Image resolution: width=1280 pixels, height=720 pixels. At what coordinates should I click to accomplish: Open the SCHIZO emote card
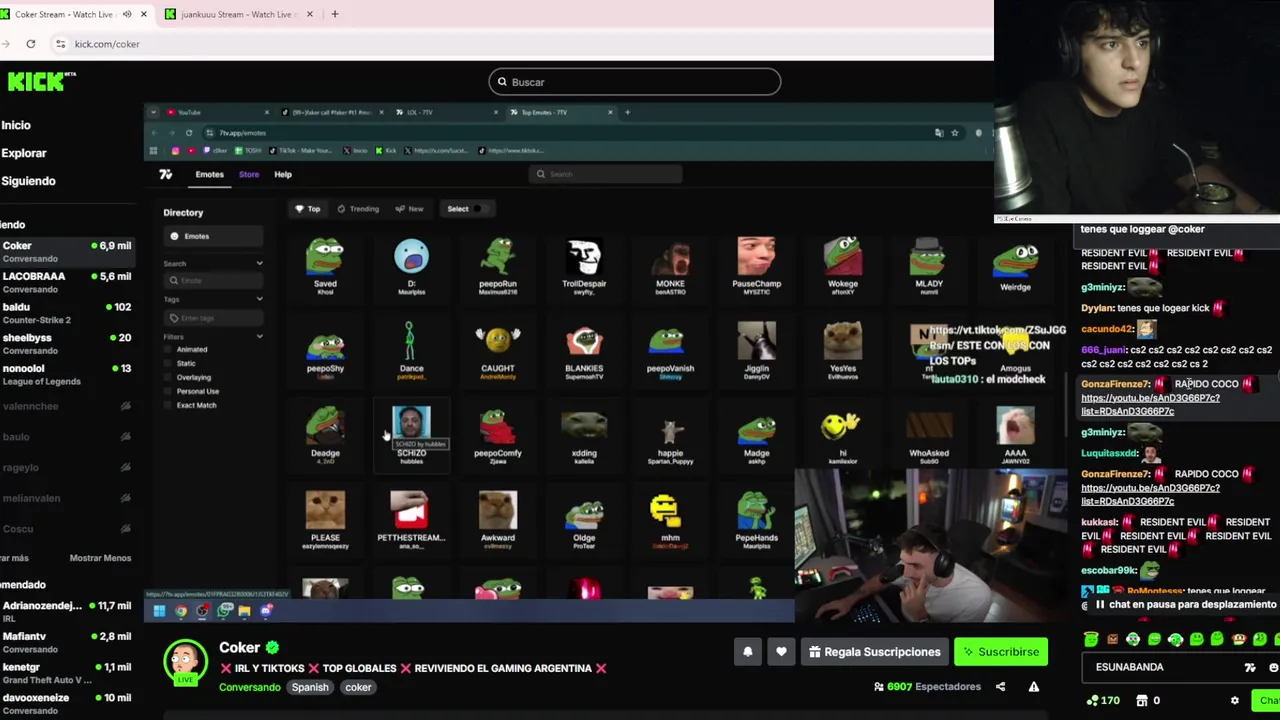click(411, 435)
